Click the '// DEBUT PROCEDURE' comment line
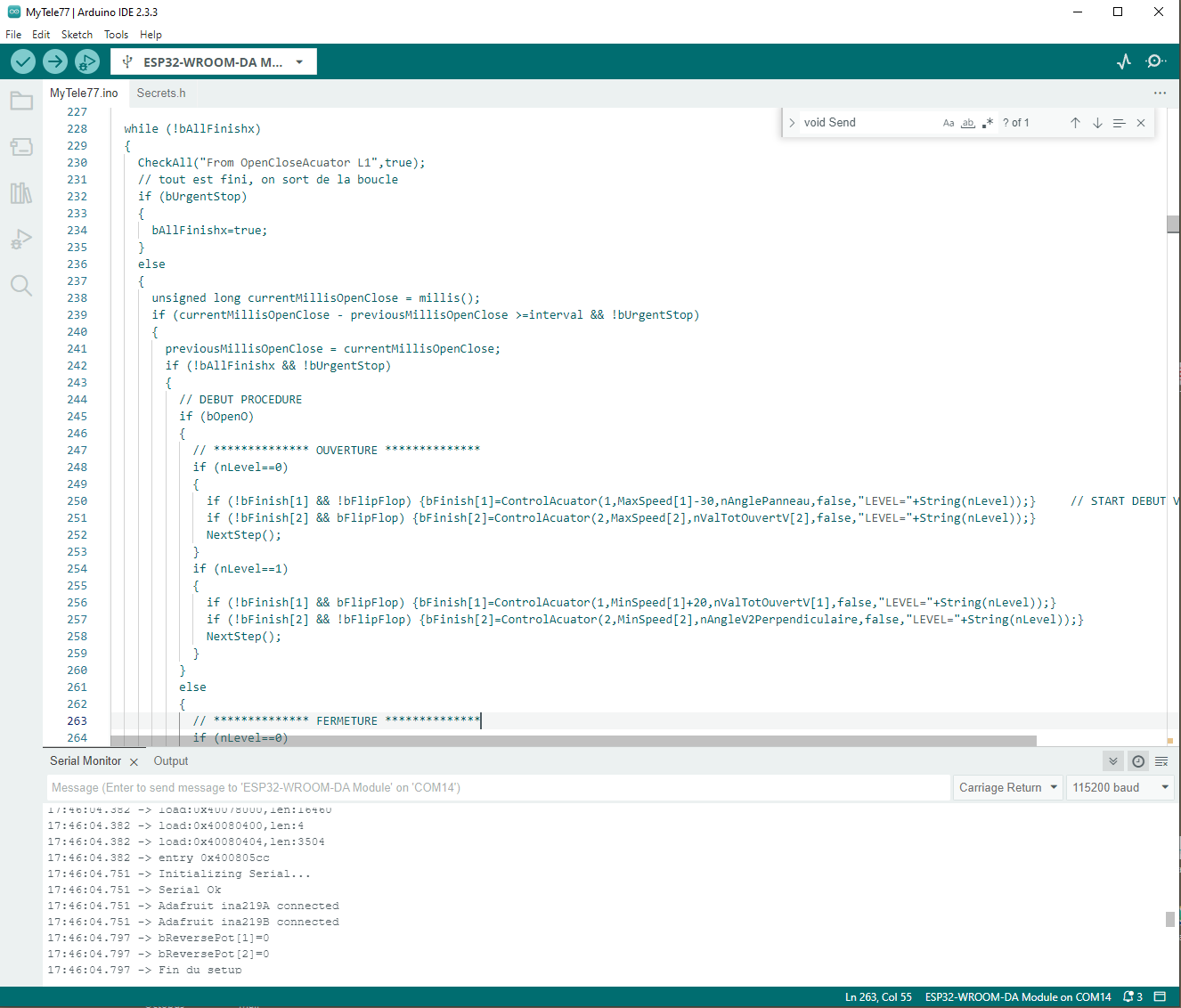Screen dimensions: 1181x1008 tap(240, 400)
